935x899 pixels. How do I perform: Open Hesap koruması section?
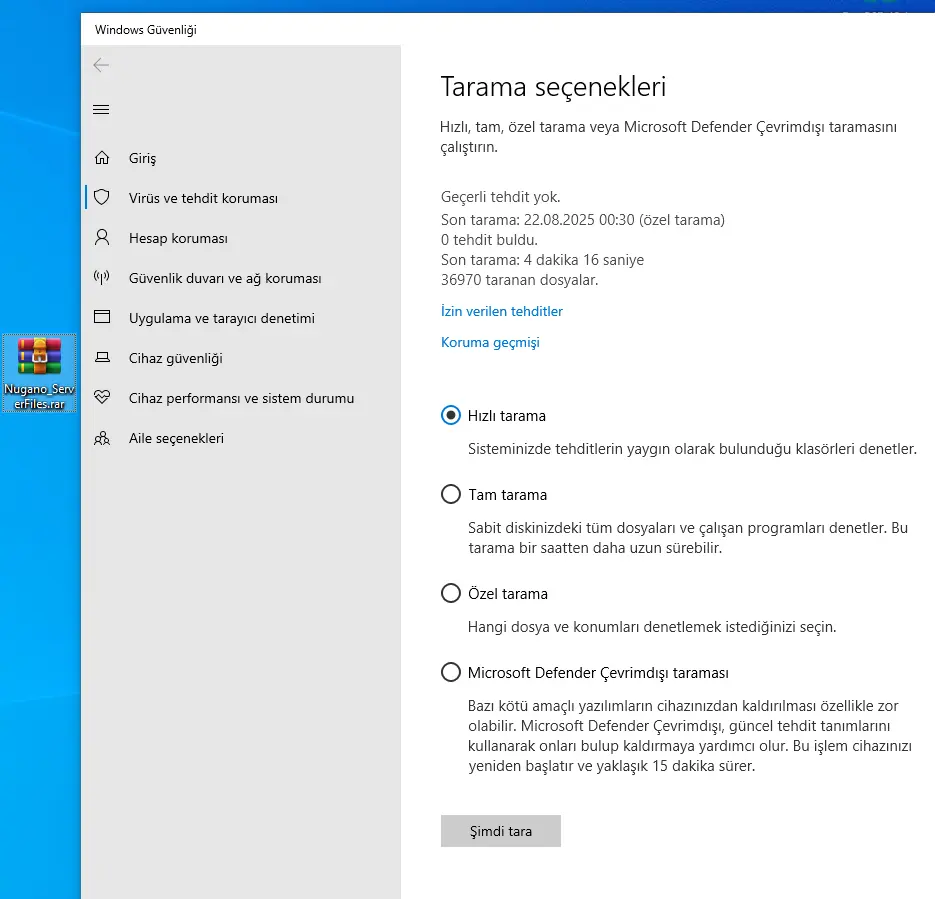[243, 238]
